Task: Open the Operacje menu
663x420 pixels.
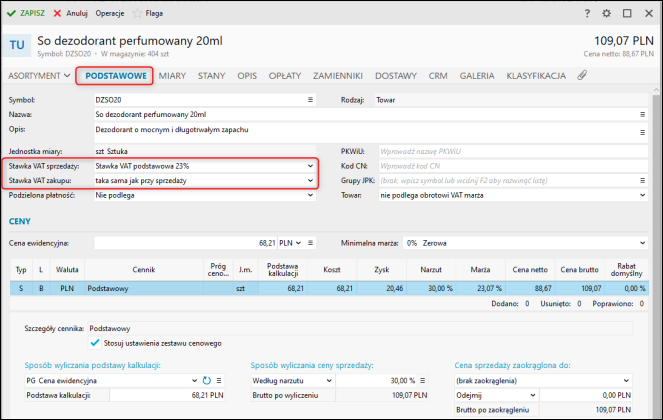Action: (x=110, y=15)
